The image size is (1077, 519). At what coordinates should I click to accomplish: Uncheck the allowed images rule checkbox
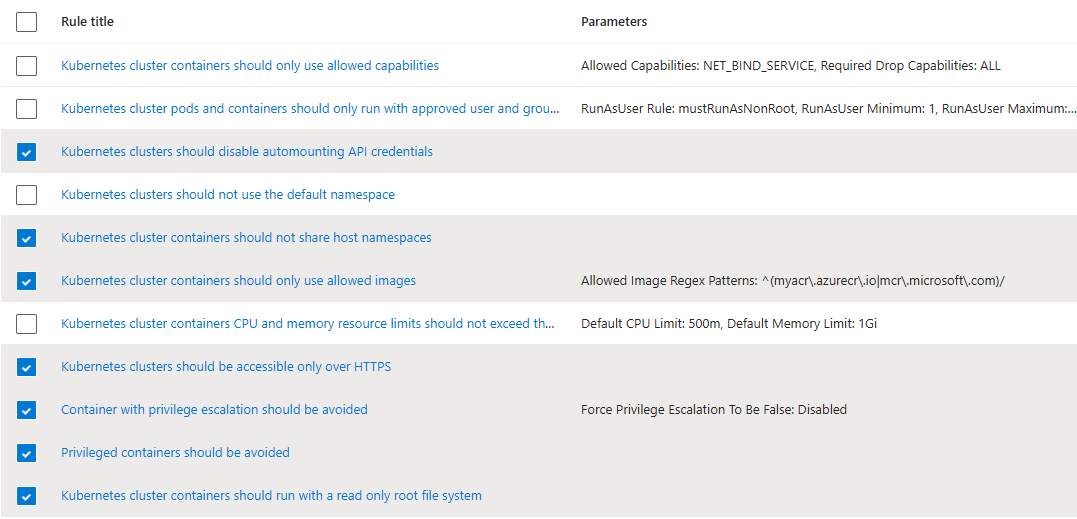click(26, 281)
